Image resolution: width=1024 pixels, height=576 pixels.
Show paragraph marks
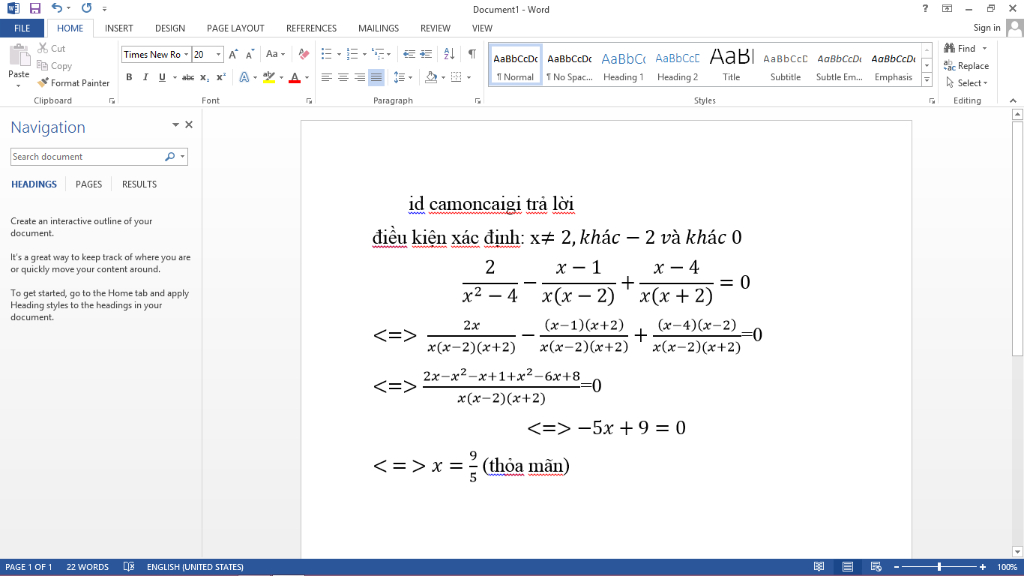[472, 54]
